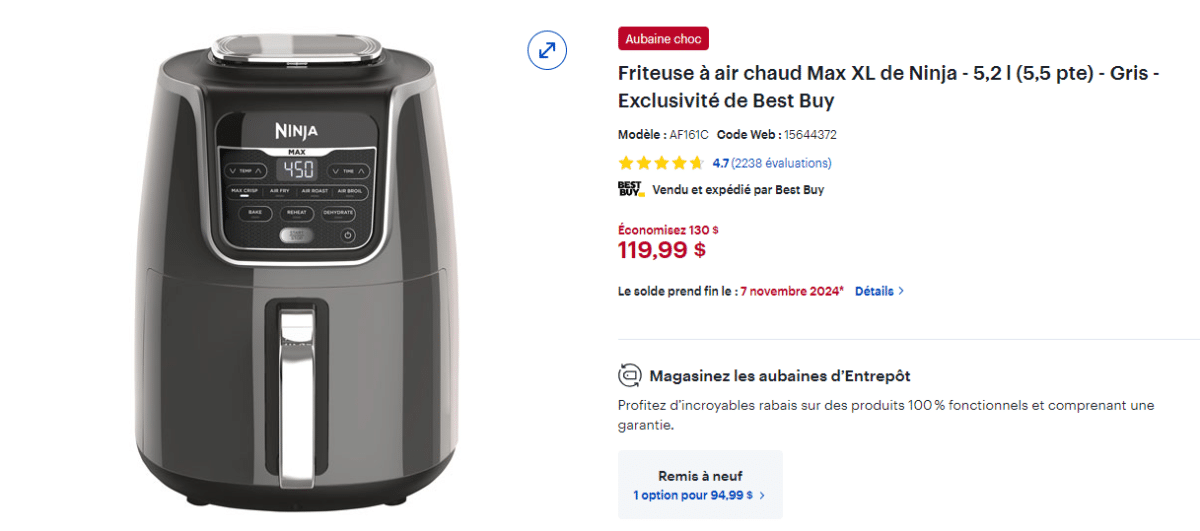Click the Aubaine choc badge
Image resolution: width=1200 pixels, height=531 pixels.
(x=663, y=39)
